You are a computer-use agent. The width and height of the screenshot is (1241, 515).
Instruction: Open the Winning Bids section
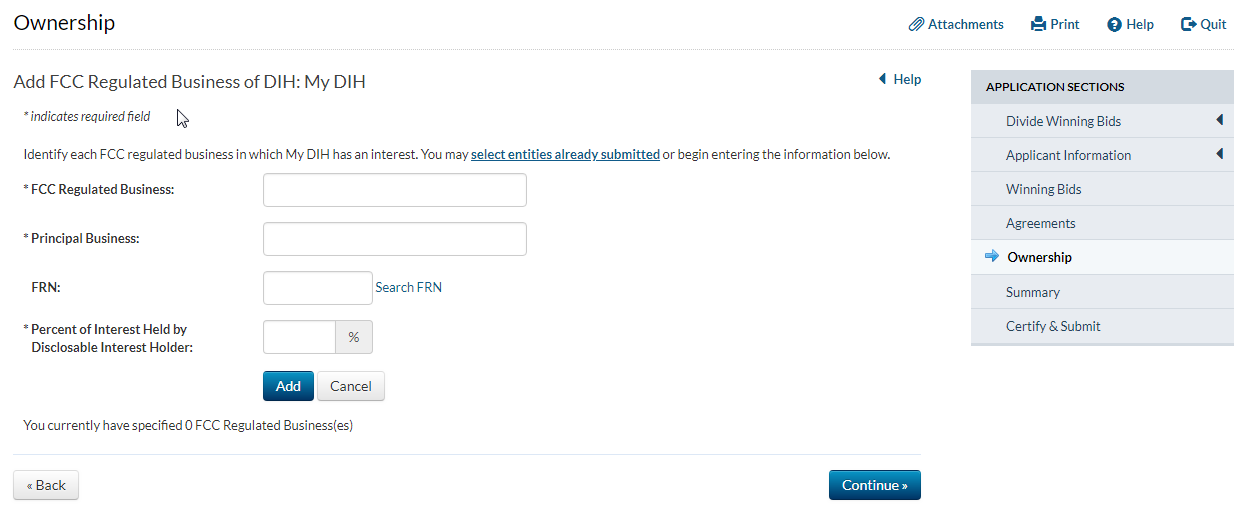click(1043, 189)
